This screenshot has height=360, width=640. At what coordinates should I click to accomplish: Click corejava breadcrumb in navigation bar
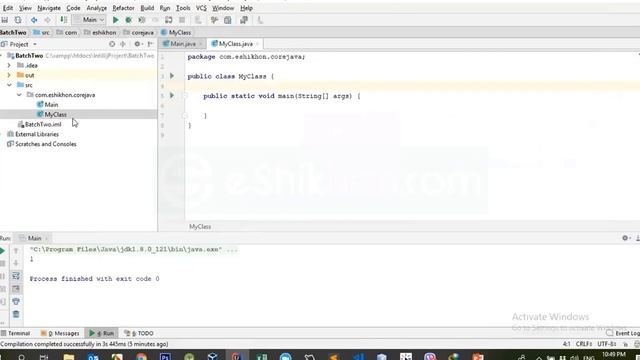click(139, 32)
